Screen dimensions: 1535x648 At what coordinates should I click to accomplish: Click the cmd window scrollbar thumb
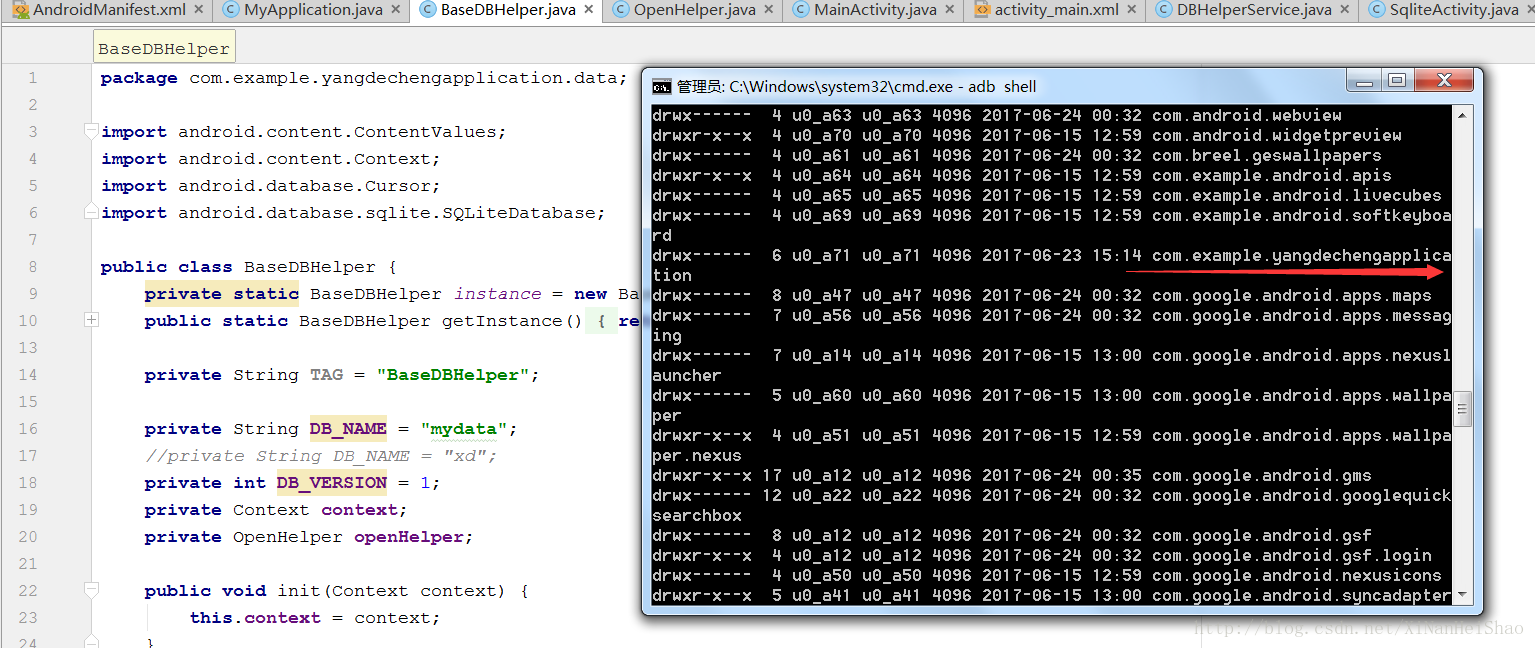pyautogui.click(x=1463, y=408)
